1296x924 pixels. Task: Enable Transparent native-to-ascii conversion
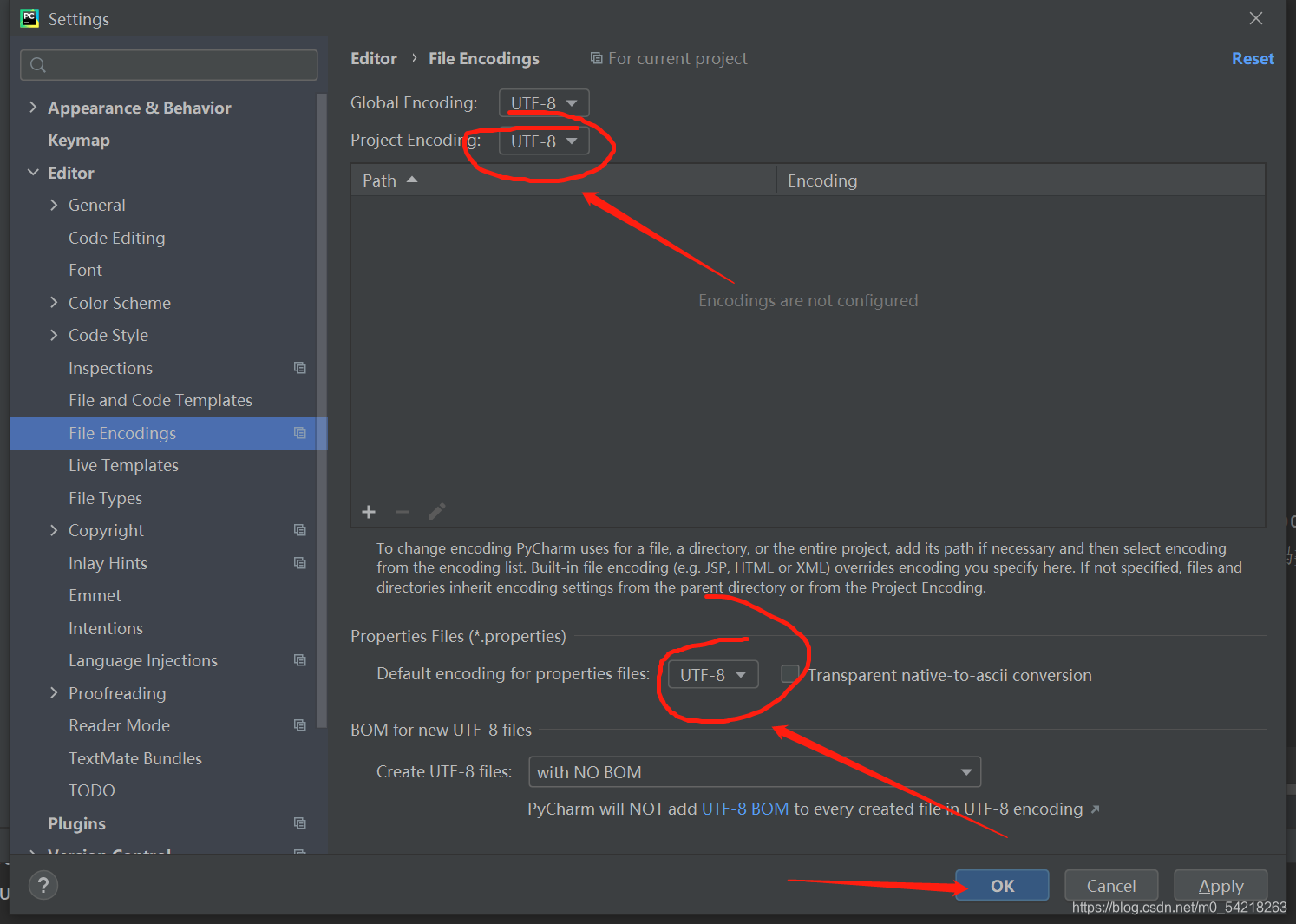pyautogui.click(x=789, y=674)
